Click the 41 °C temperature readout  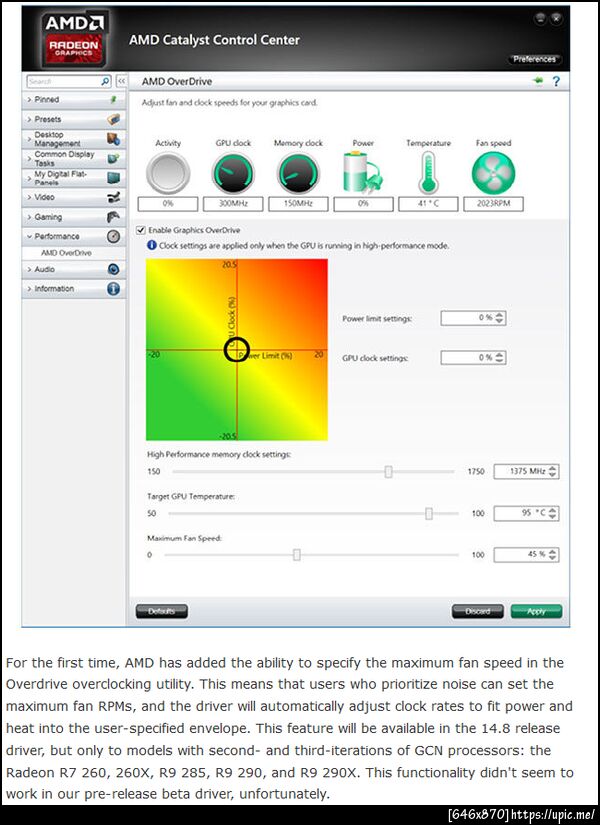pos(428,204)
